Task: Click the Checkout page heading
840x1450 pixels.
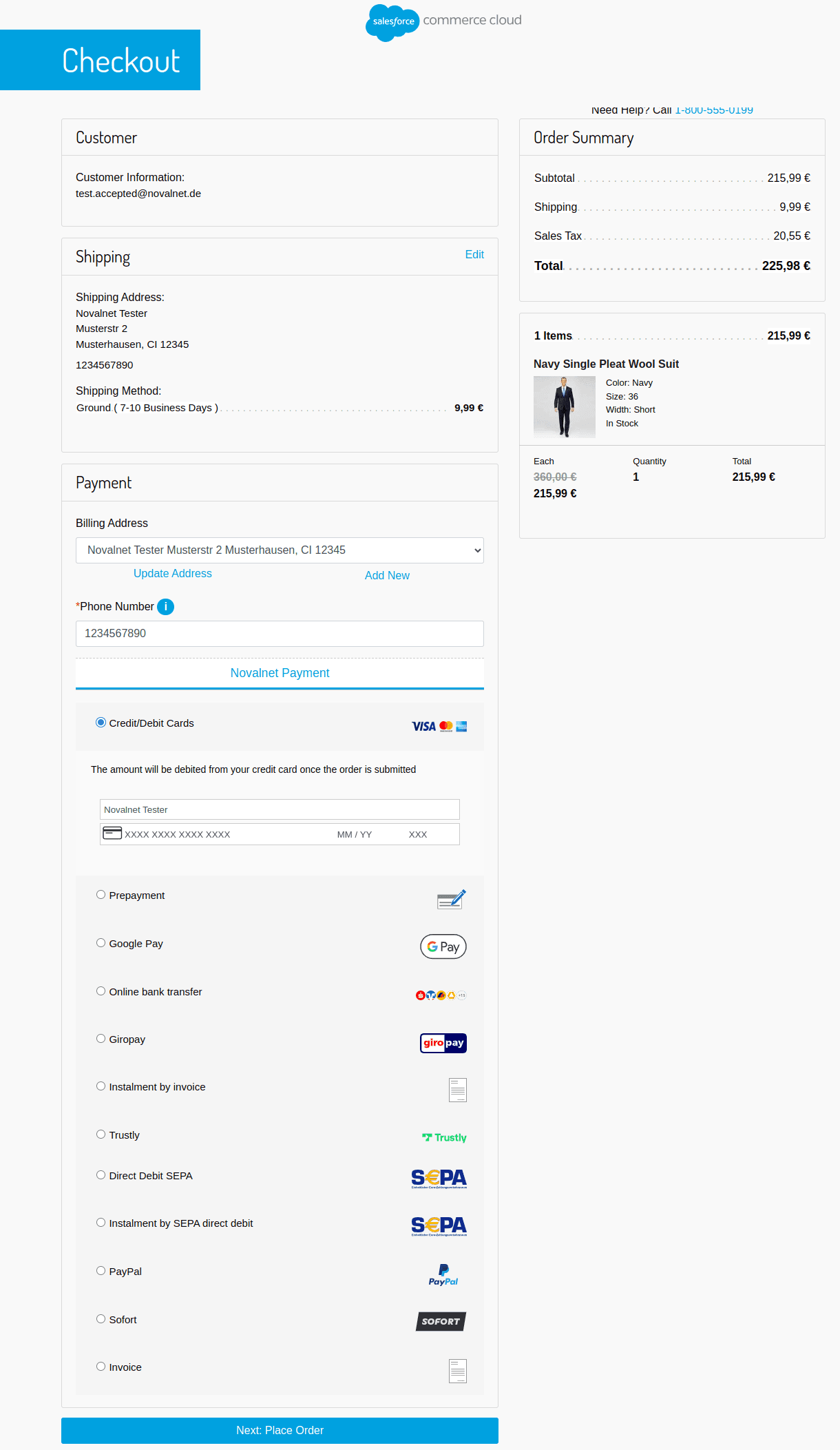Action: pyautogui.click(x=121, y=61)
